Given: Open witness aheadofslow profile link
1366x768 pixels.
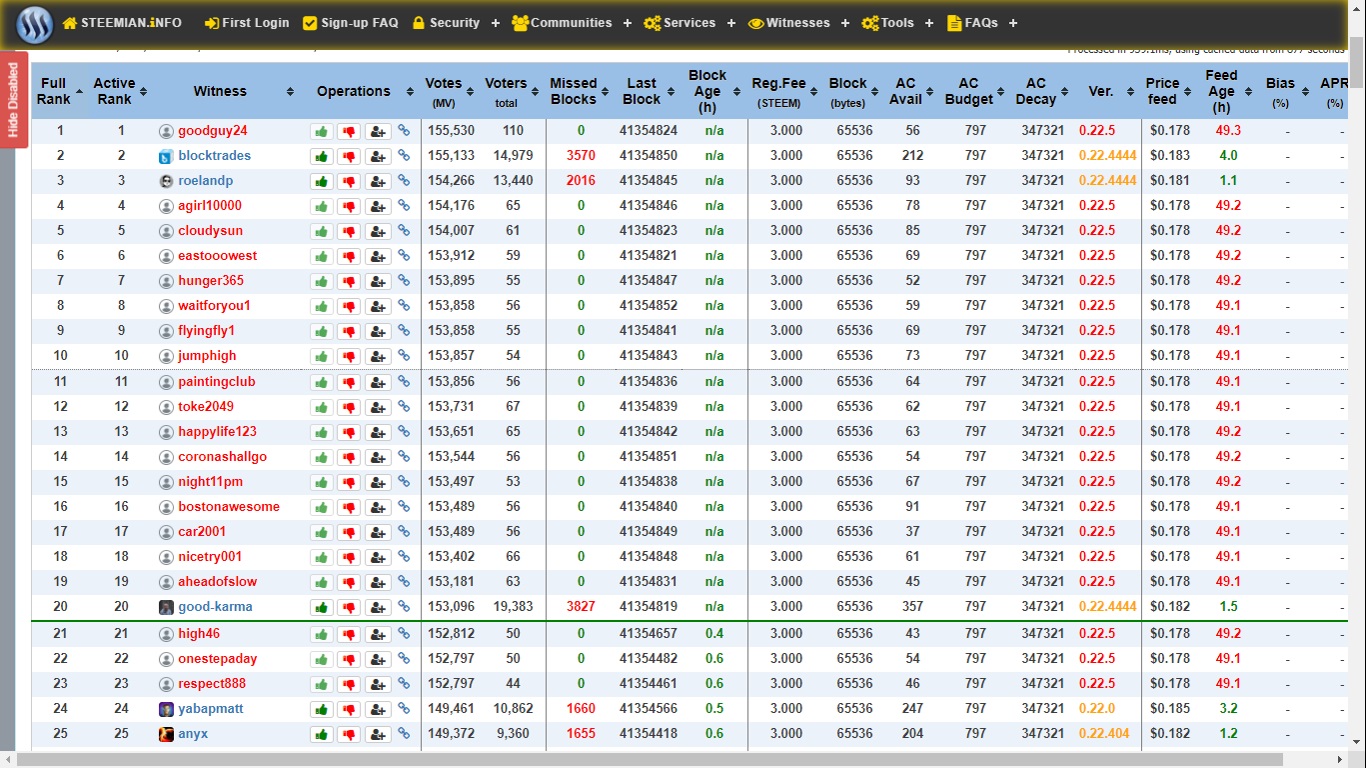Looking at the screenshot, I should tap(217, 582).
